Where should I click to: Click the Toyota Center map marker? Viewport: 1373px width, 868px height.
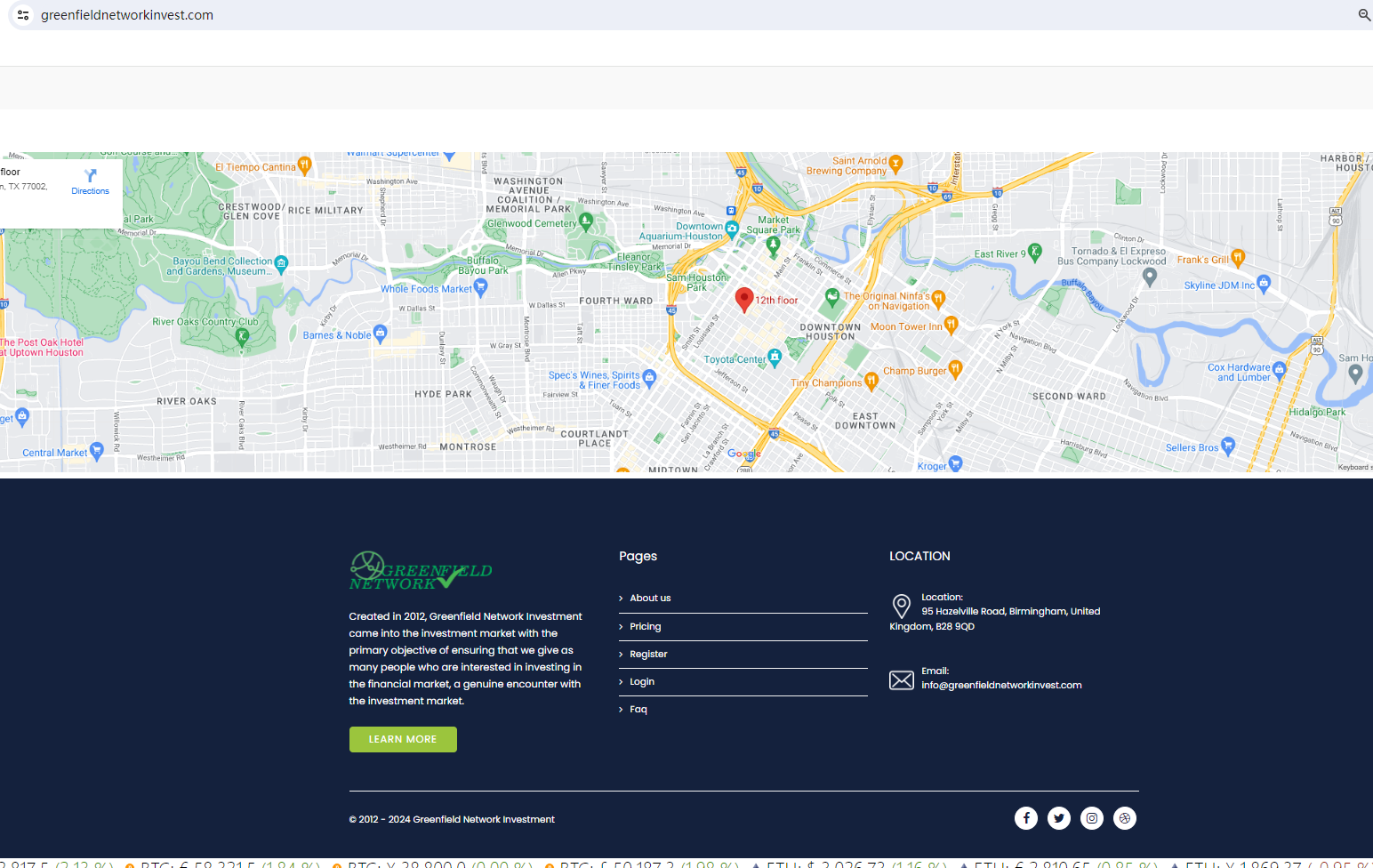775,357
